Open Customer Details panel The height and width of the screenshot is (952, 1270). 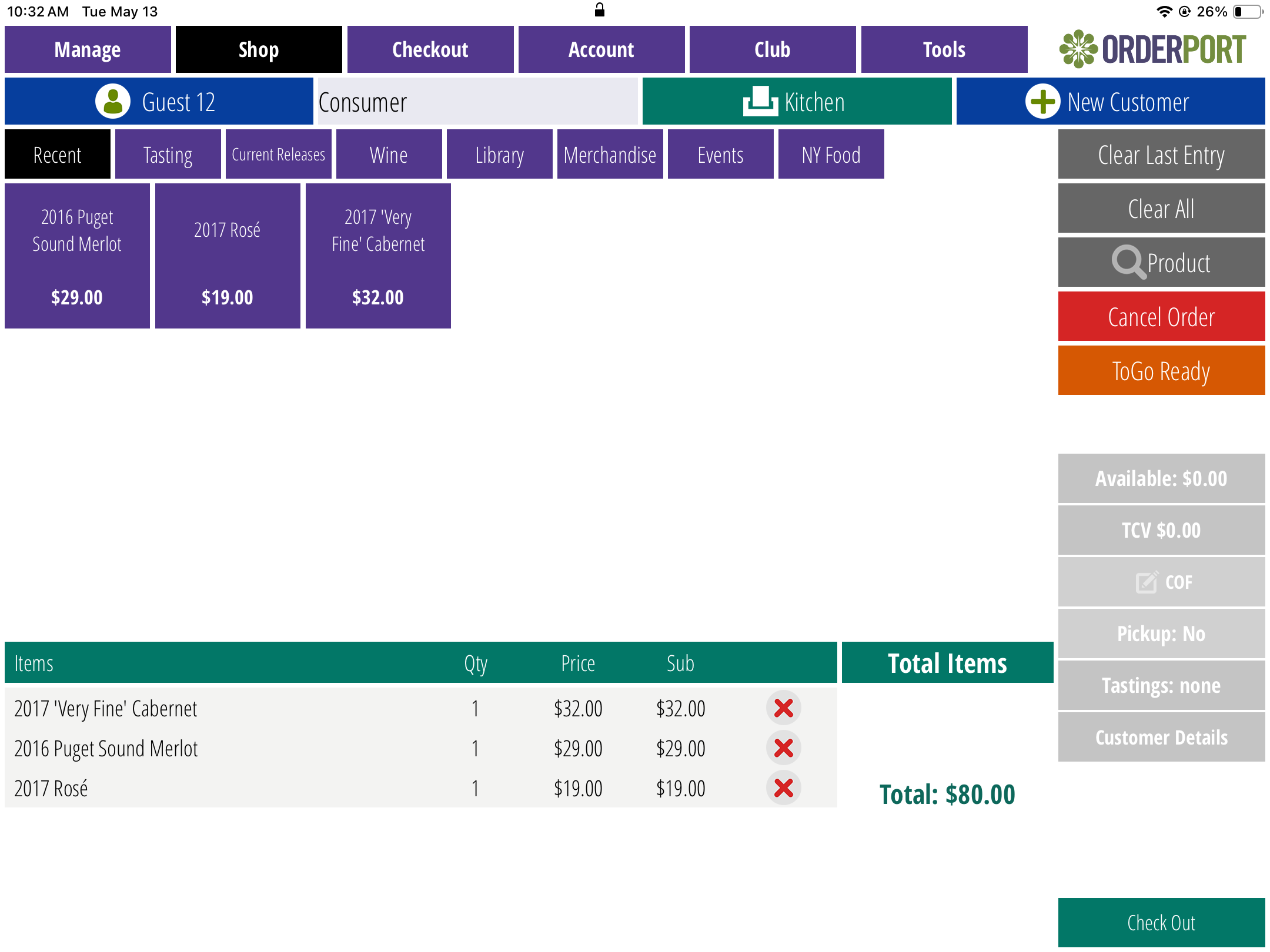tap(1161, 737)
